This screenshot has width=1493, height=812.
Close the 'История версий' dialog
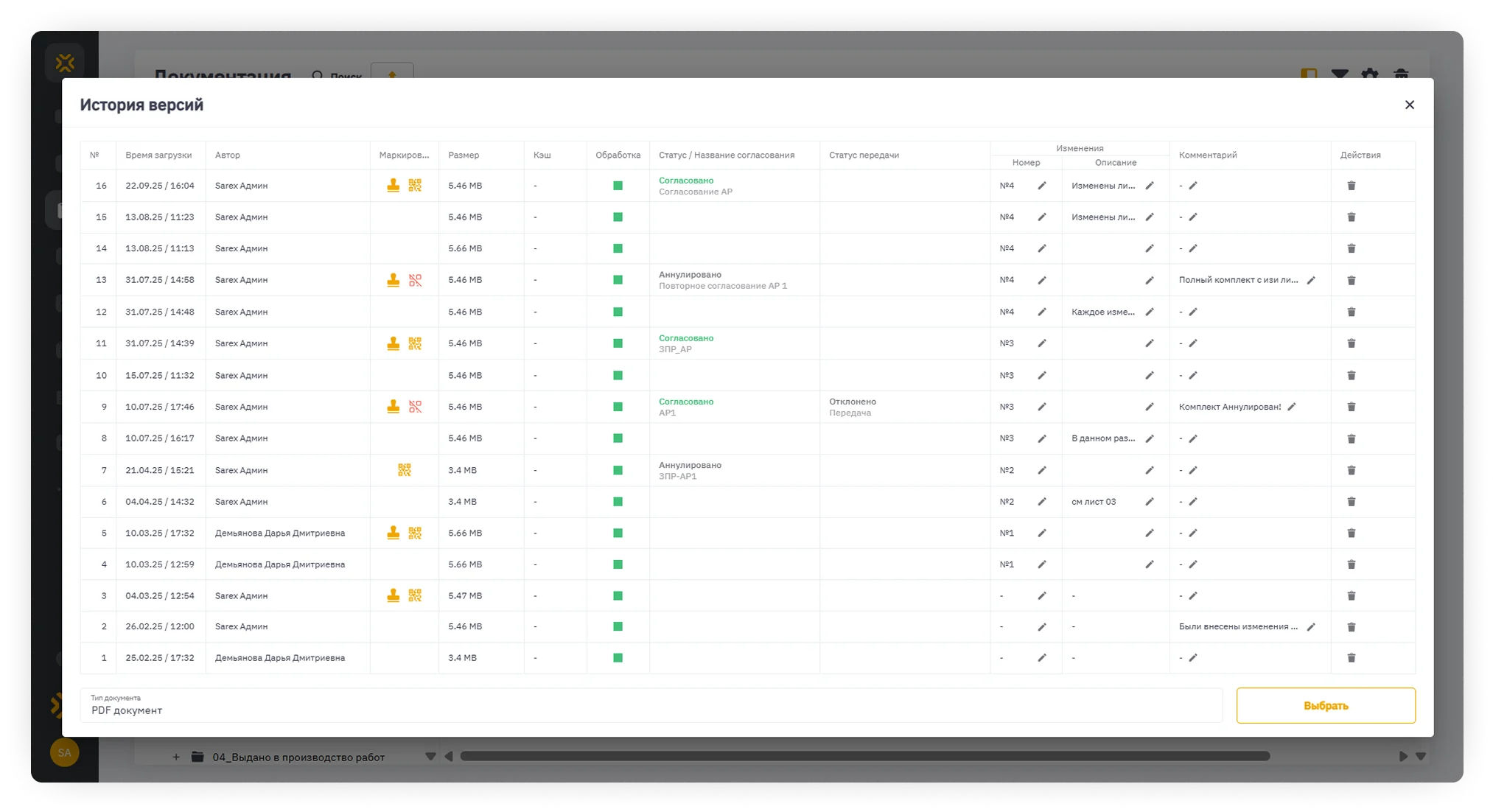pos(1409,105)
